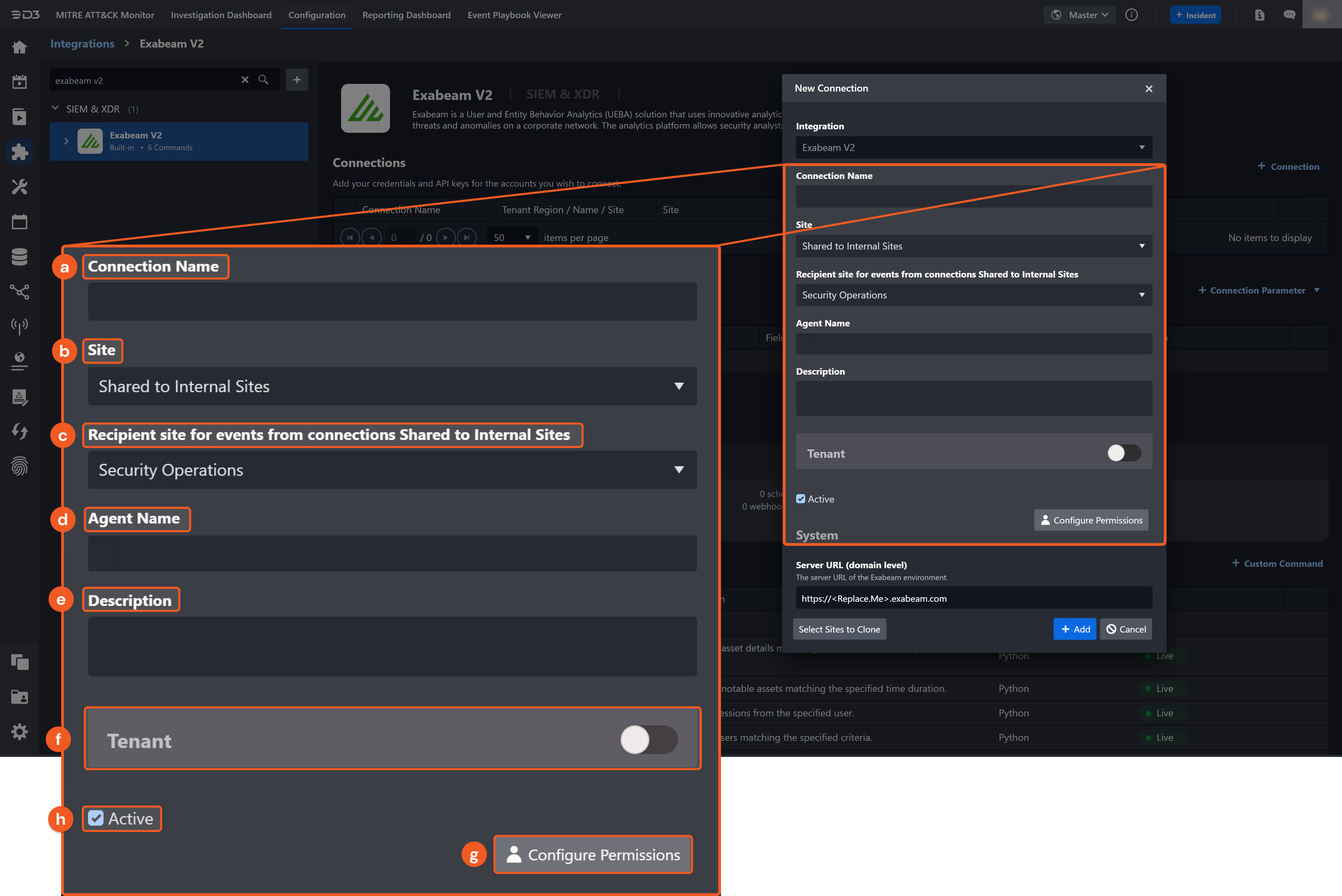The height and width of the screenshot is (896, 1342).
Task: Click the info circle icon in top bar
Action: (1131, 15)
